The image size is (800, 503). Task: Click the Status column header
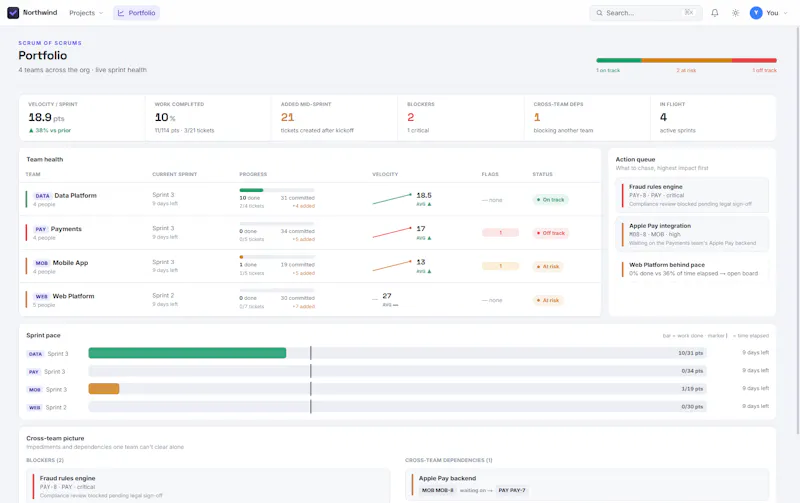tap(542, 174)
